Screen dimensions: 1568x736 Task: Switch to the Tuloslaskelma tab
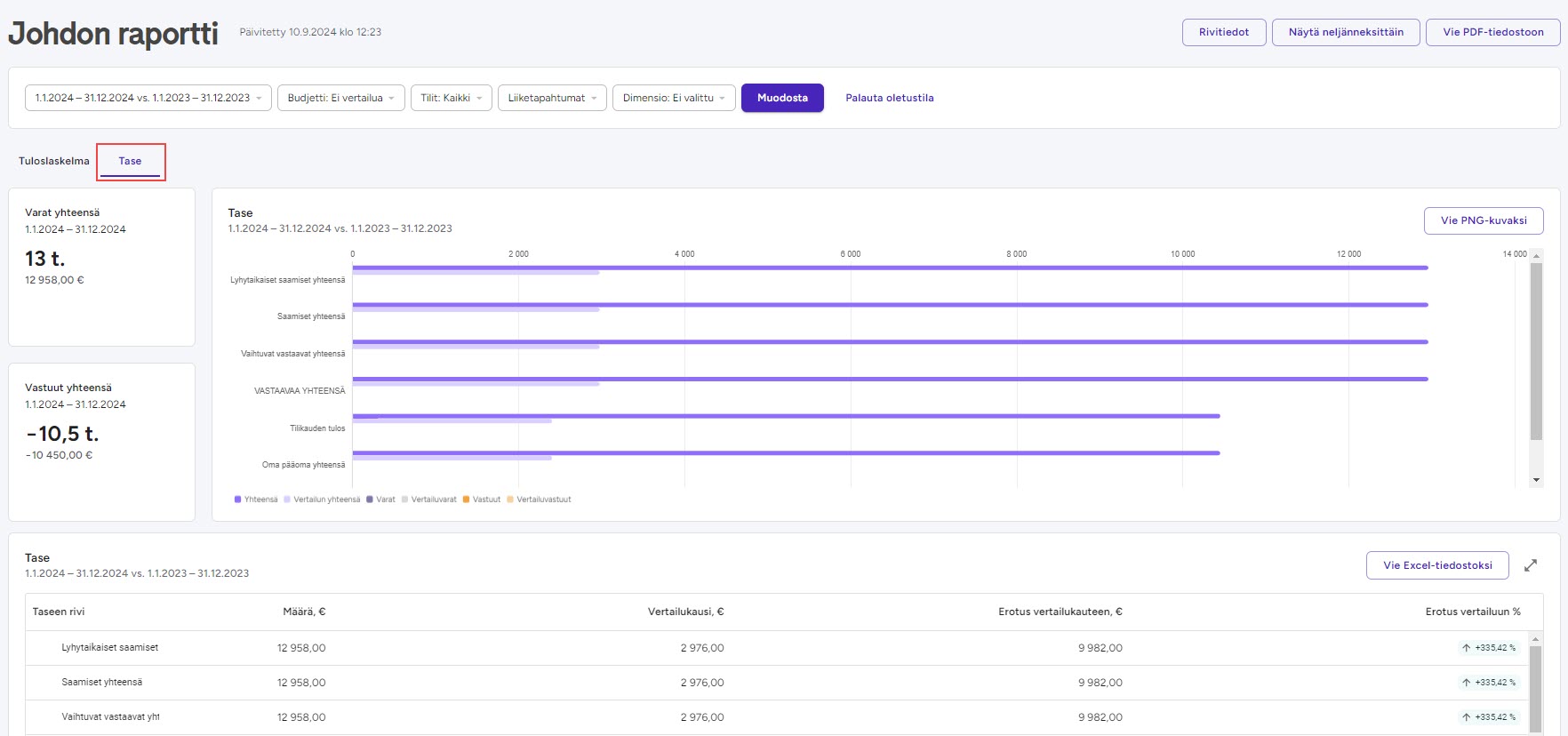pos(54,161)
